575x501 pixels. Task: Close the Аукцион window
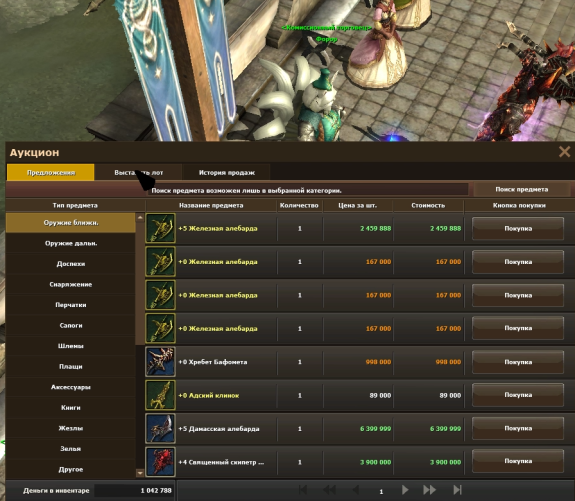coord(564,151)
